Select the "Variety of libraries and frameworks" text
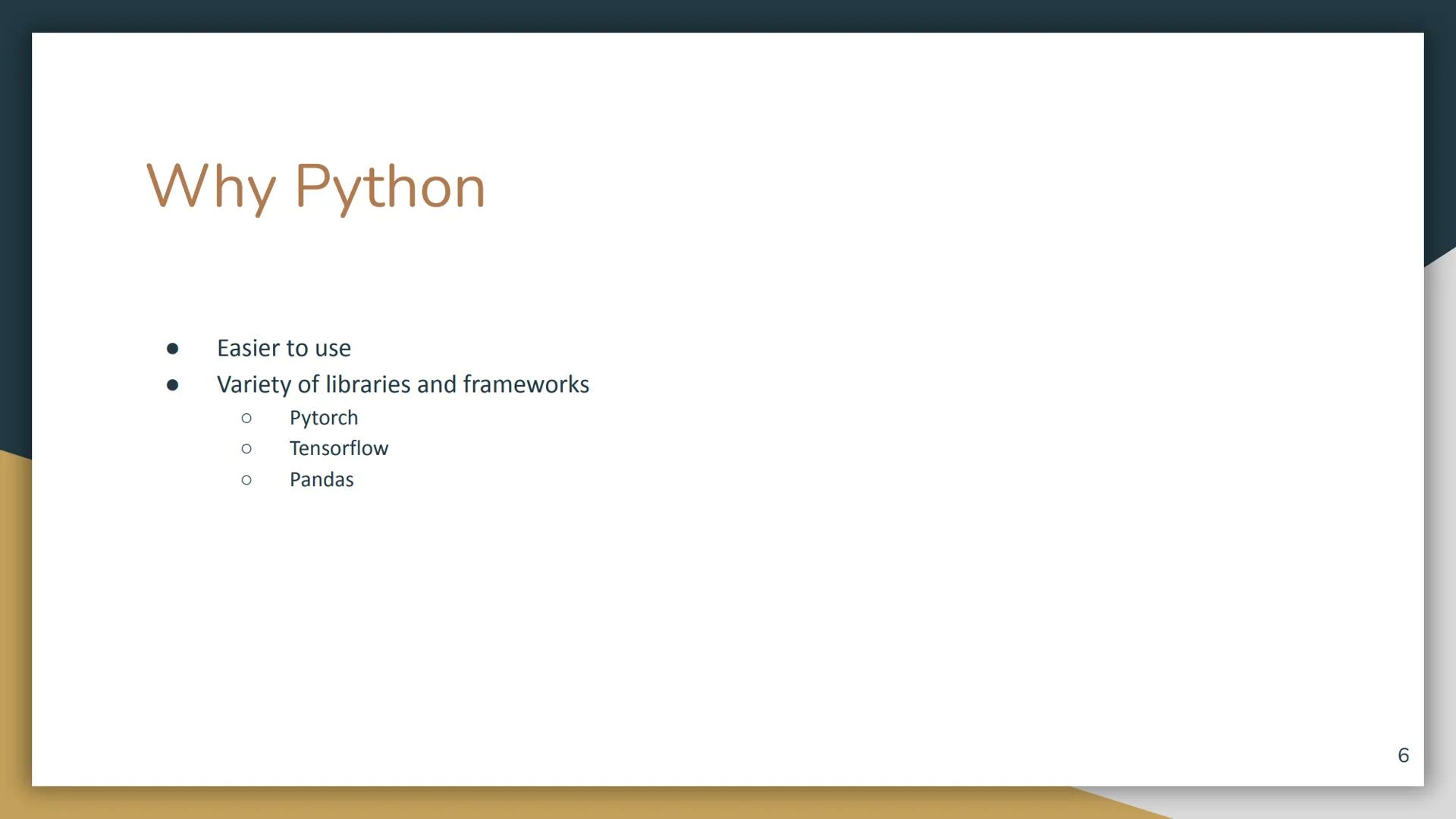This screenshot has height=819, width=1456. (x=403, y=384)
